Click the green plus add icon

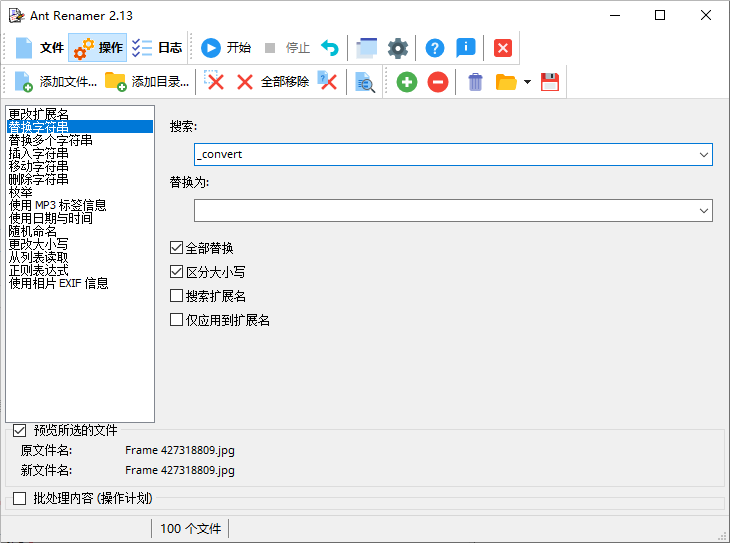click(406, 82)
